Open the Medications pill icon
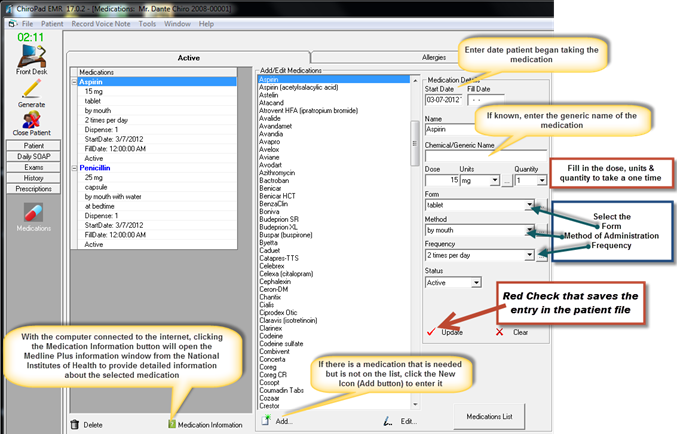 click(x=33, y=212)
